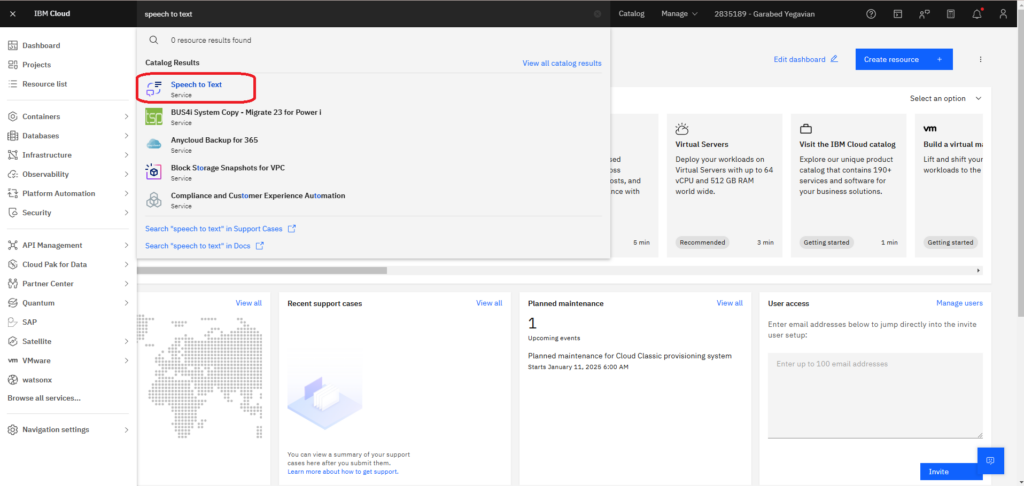The image size is (1024, 486).
Task: Clear the search field text
Action: pos(598,14)
